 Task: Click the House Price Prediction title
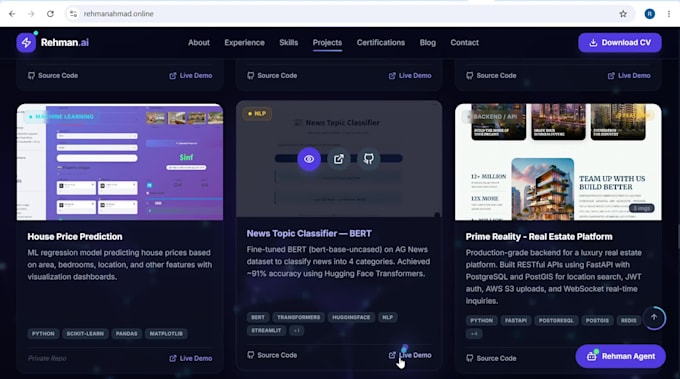pos(75,237)
